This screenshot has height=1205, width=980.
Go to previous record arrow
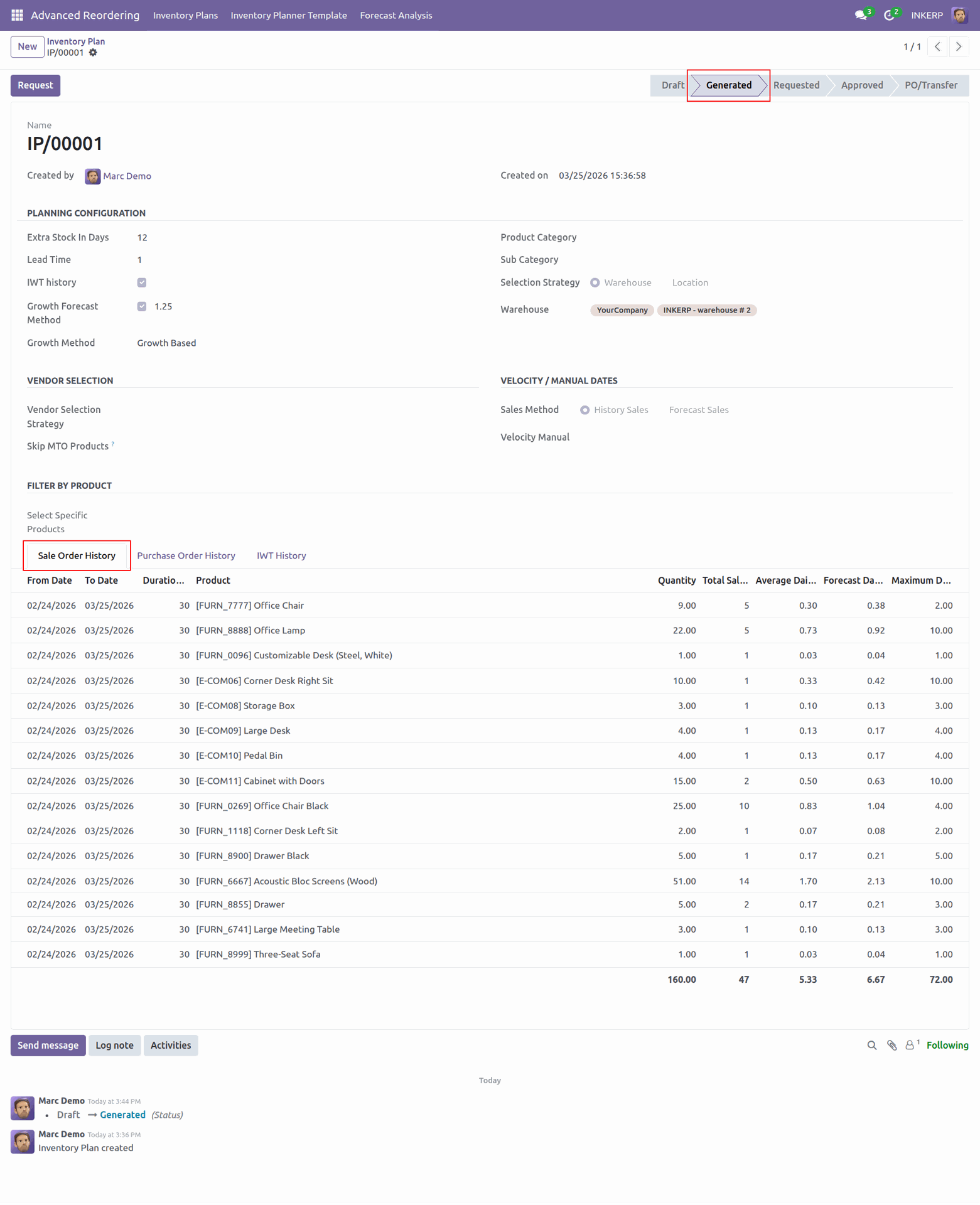(x=937, y=46)
